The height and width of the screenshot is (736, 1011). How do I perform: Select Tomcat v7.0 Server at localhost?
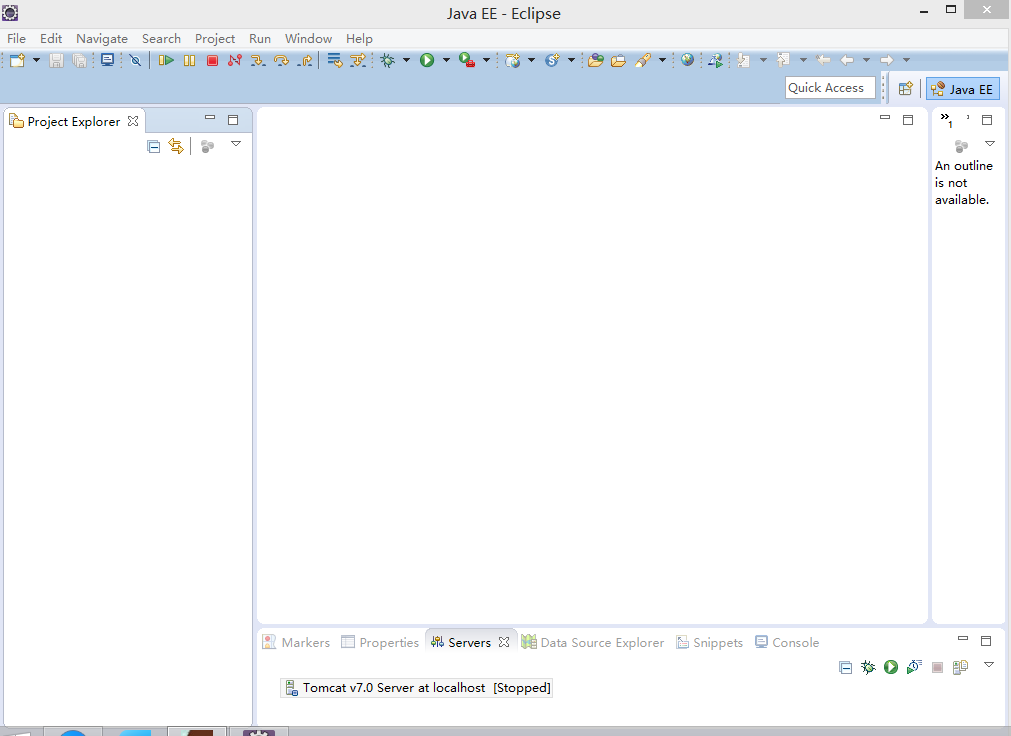(x=417, y=688)
